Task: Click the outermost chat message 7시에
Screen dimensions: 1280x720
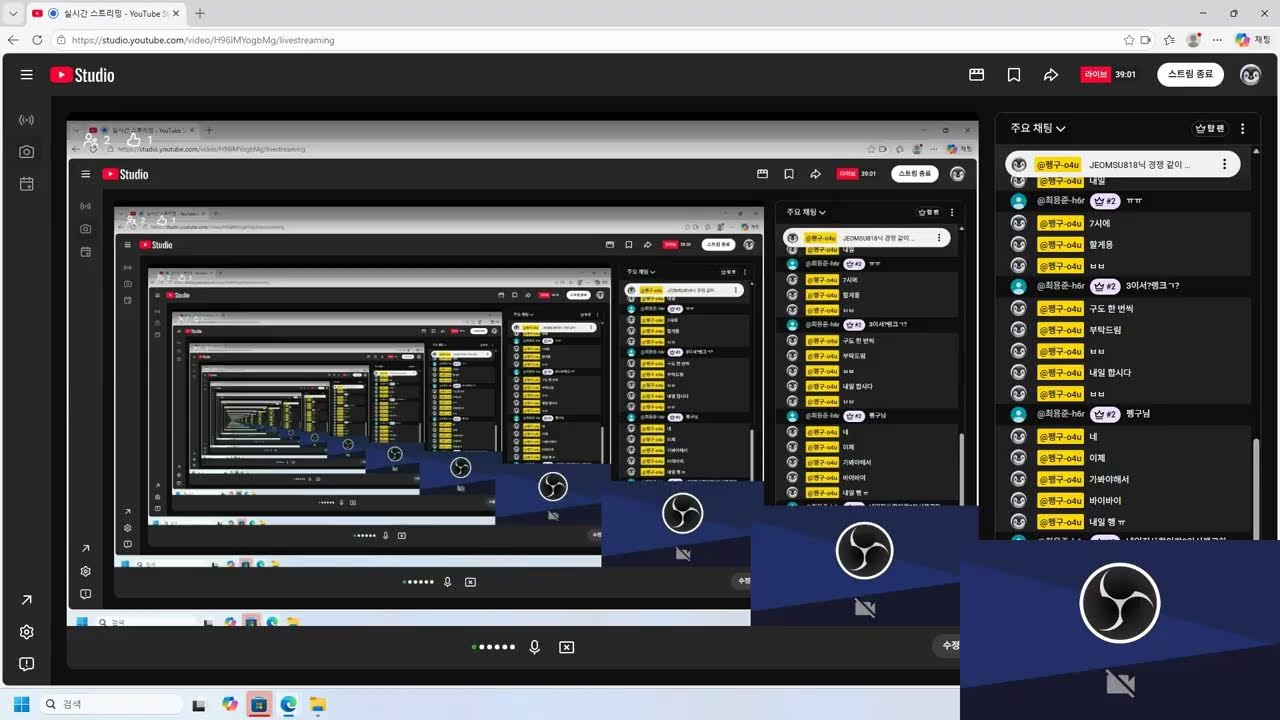Action: (1099, 223)
